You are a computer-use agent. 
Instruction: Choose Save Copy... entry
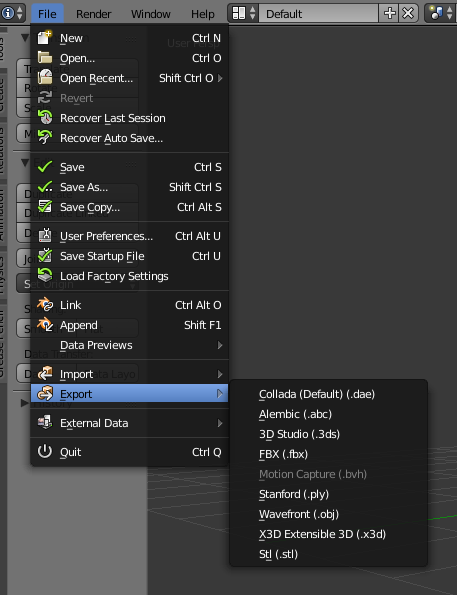129,207
